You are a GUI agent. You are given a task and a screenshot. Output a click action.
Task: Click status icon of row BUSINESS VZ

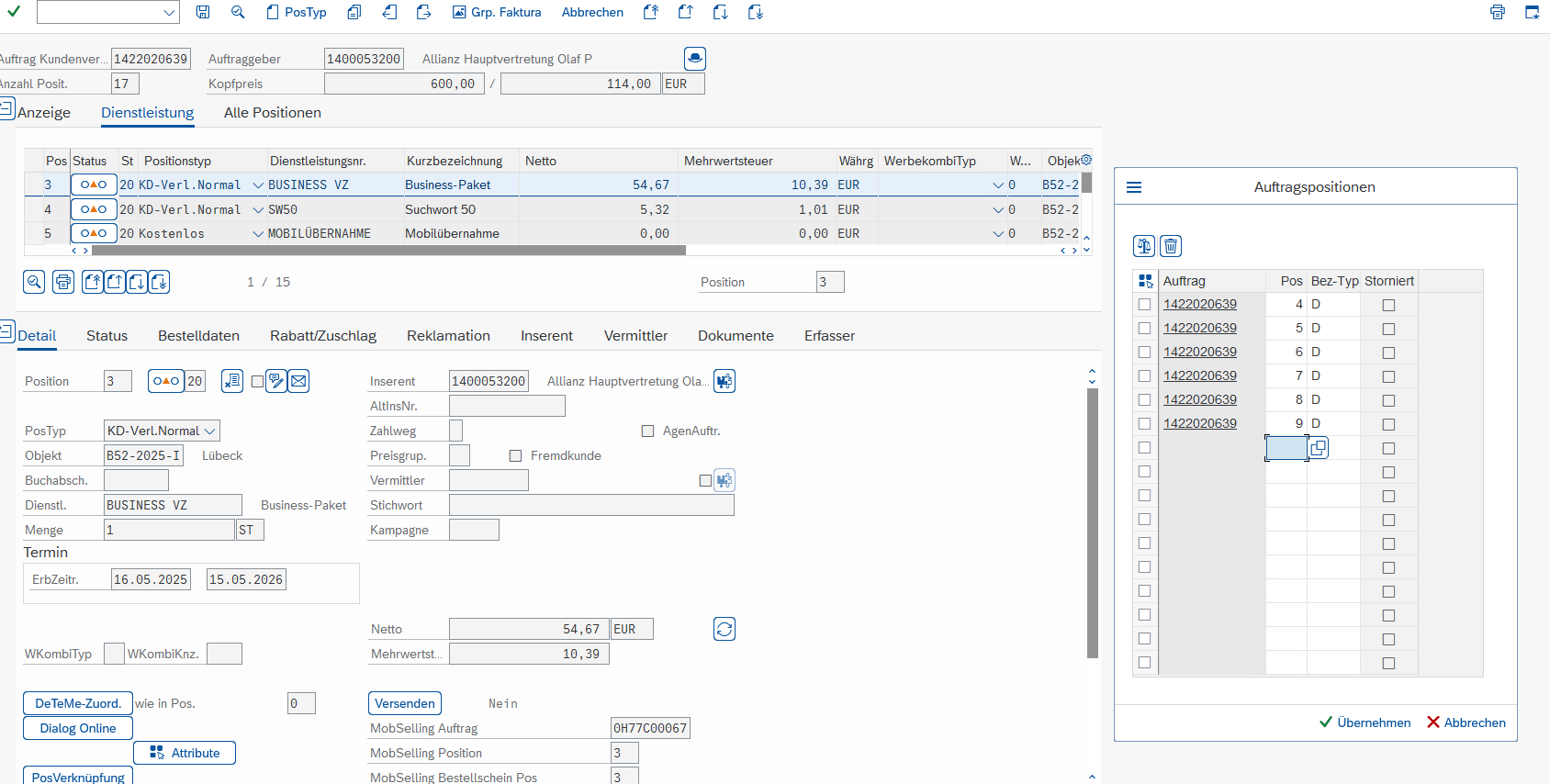tap(94, 185)
